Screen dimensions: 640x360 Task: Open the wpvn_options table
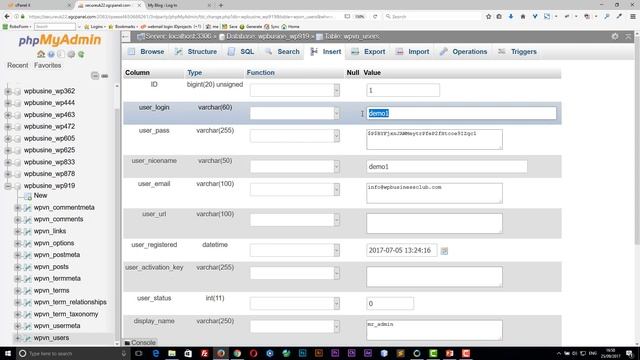54,243
